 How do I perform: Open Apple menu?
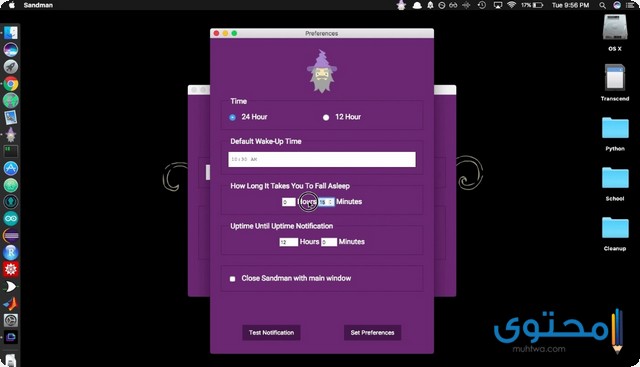(11, 5)
